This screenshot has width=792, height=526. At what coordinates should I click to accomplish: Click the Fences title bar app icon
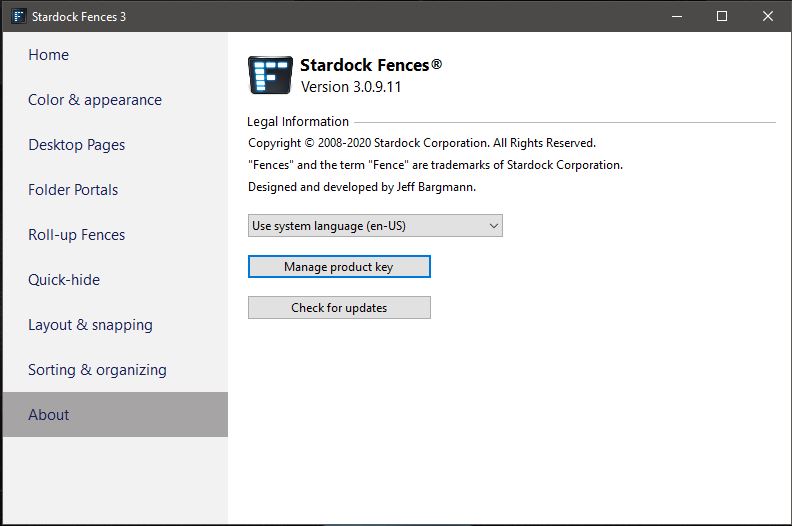pos(19,16)
